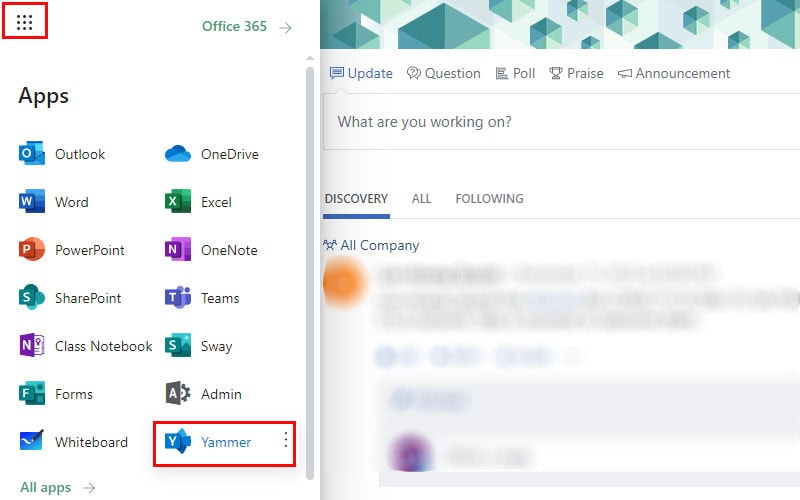Click the purple profile avatar in feed
The width and height of the screenshot is (800, 500).
[x=411, y=453]
